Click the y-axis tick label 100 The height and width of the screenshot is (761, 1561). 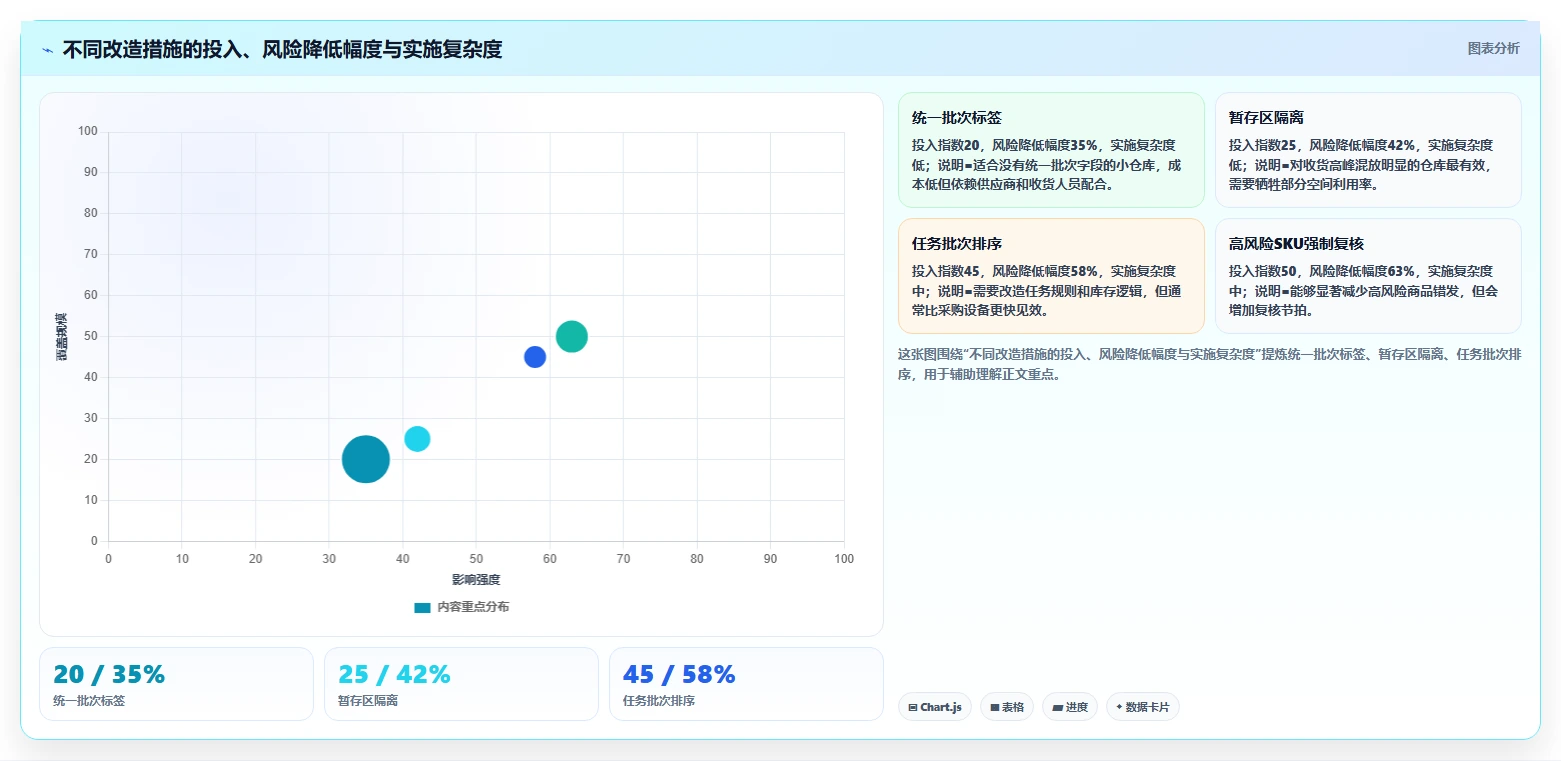[88, 131]
